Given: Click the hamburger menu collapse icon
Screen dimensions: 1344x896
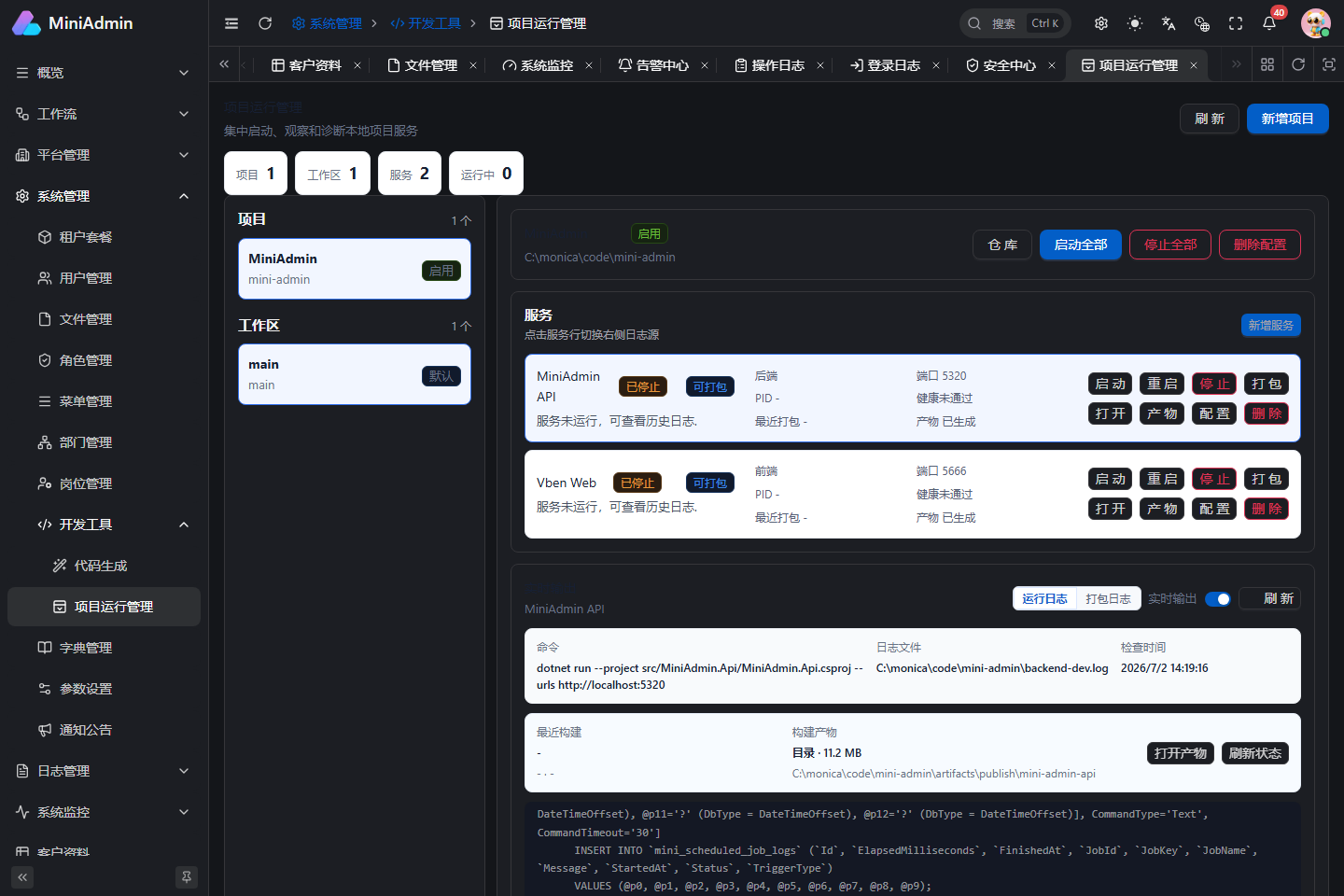Looking at the screenshot, I should (x=231, y=23).
